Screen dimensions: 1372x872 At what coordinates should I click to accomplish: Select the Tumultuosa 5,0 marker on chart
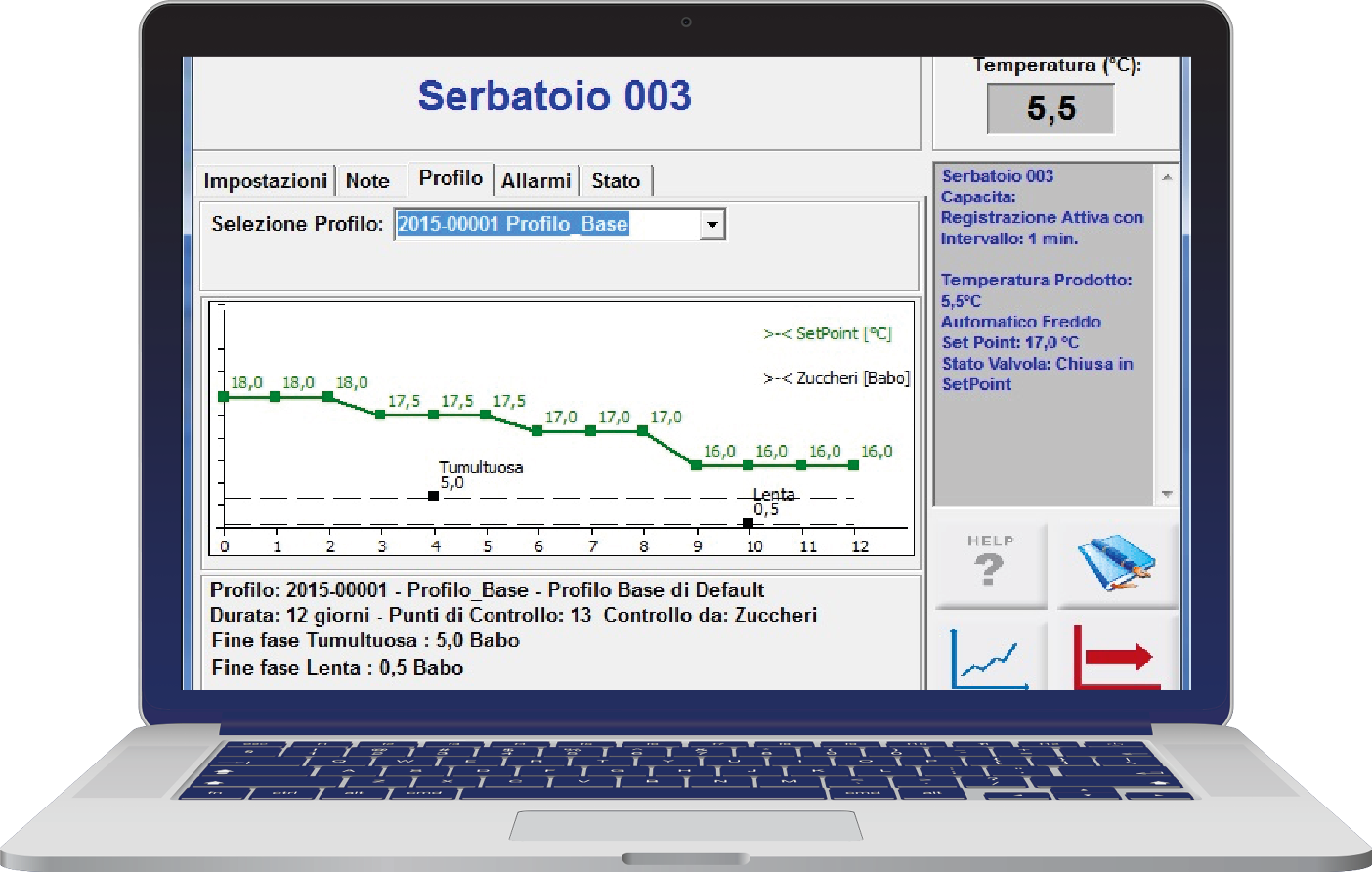(x=434, y=497)
